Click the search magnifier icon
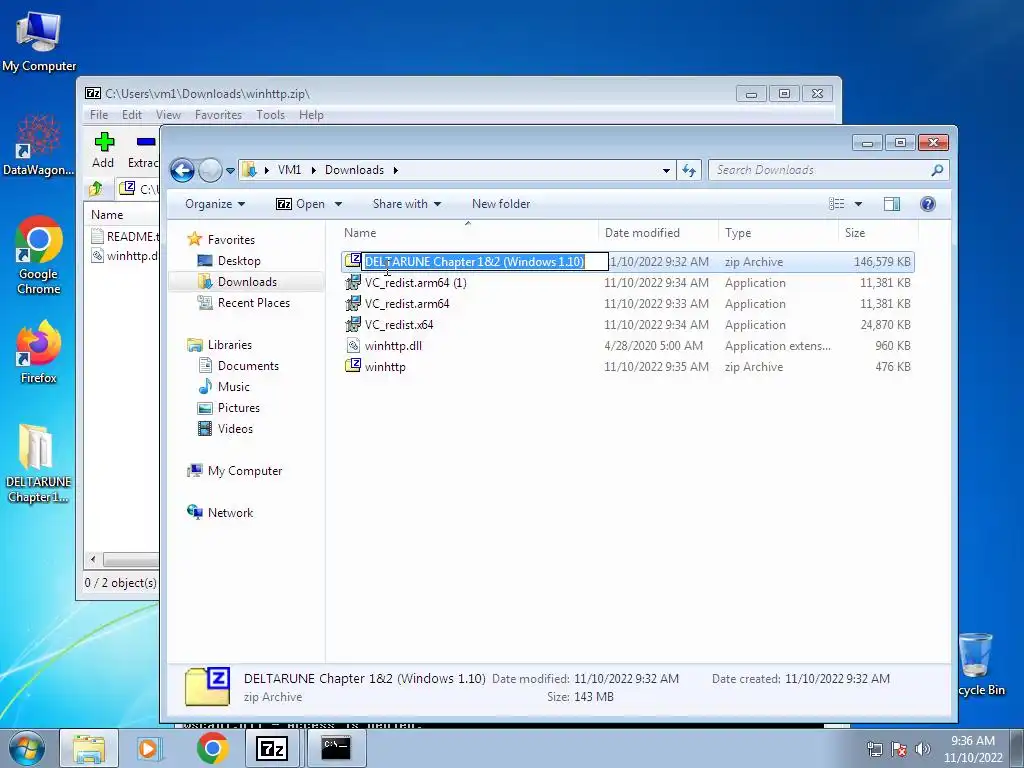 (x=937, y=170)
